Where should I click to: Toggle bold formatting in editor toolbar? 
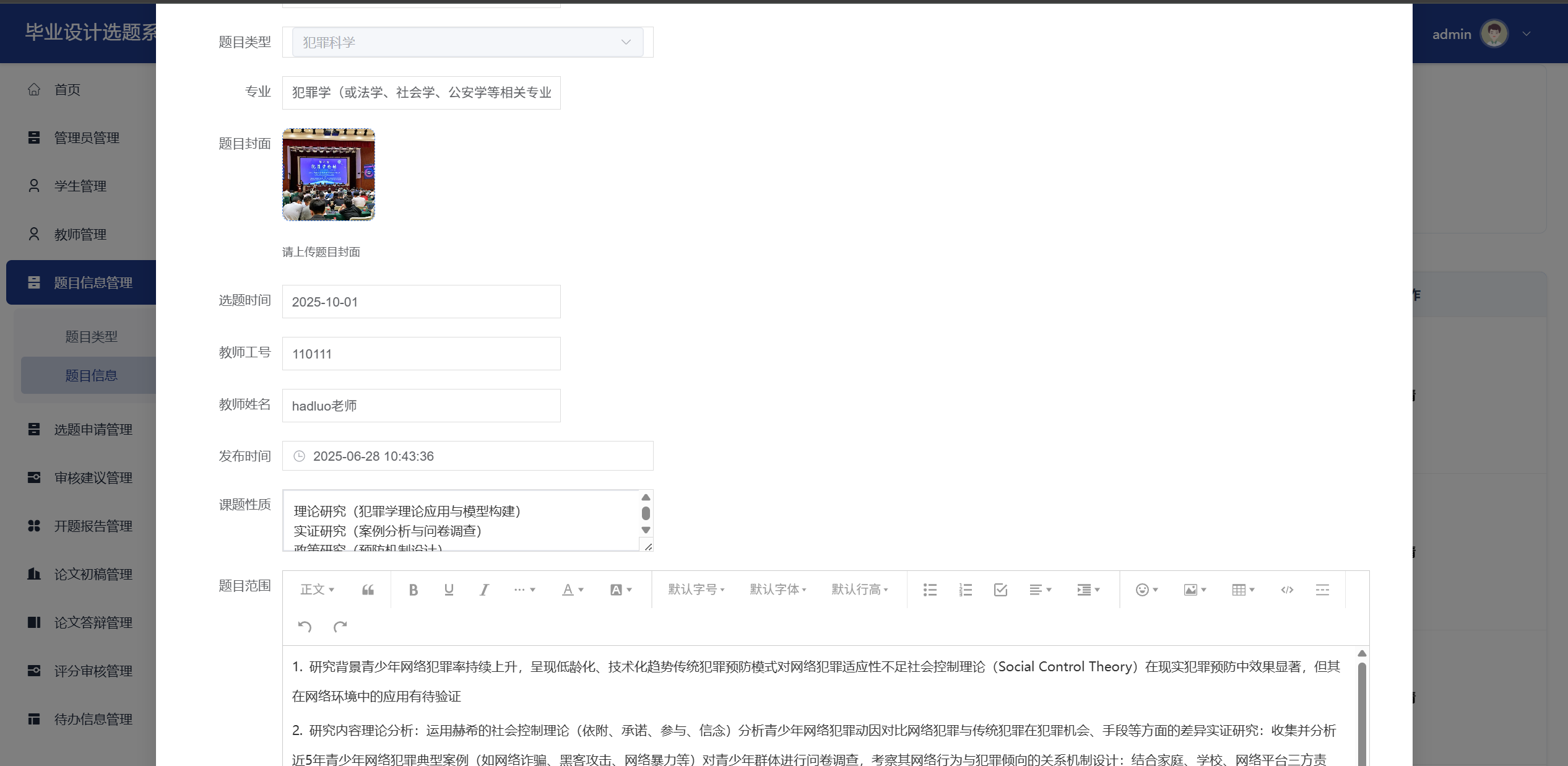(414, 590)
